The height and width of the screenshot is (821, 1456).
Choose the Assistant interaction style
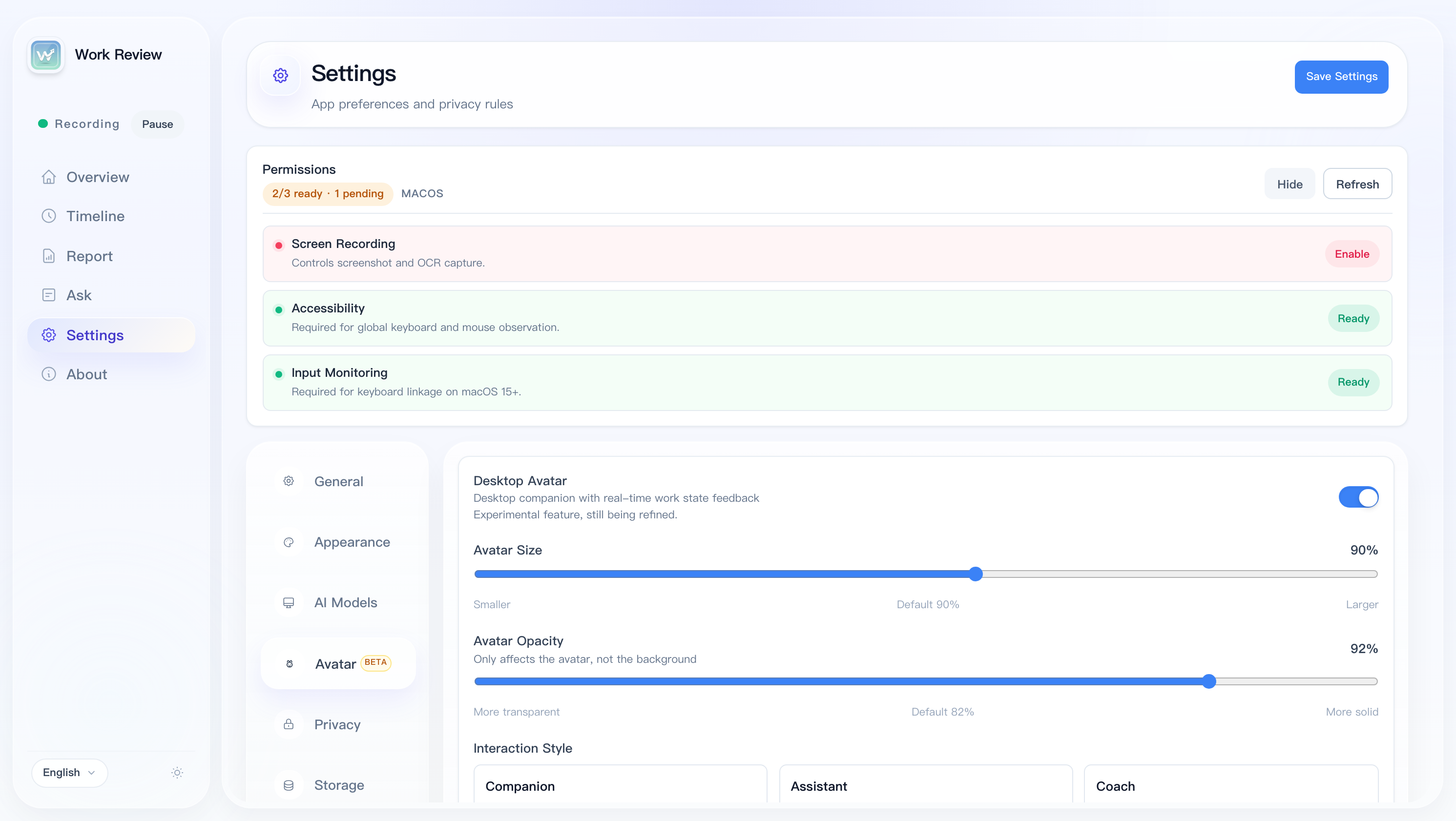(x=925, y=784)
